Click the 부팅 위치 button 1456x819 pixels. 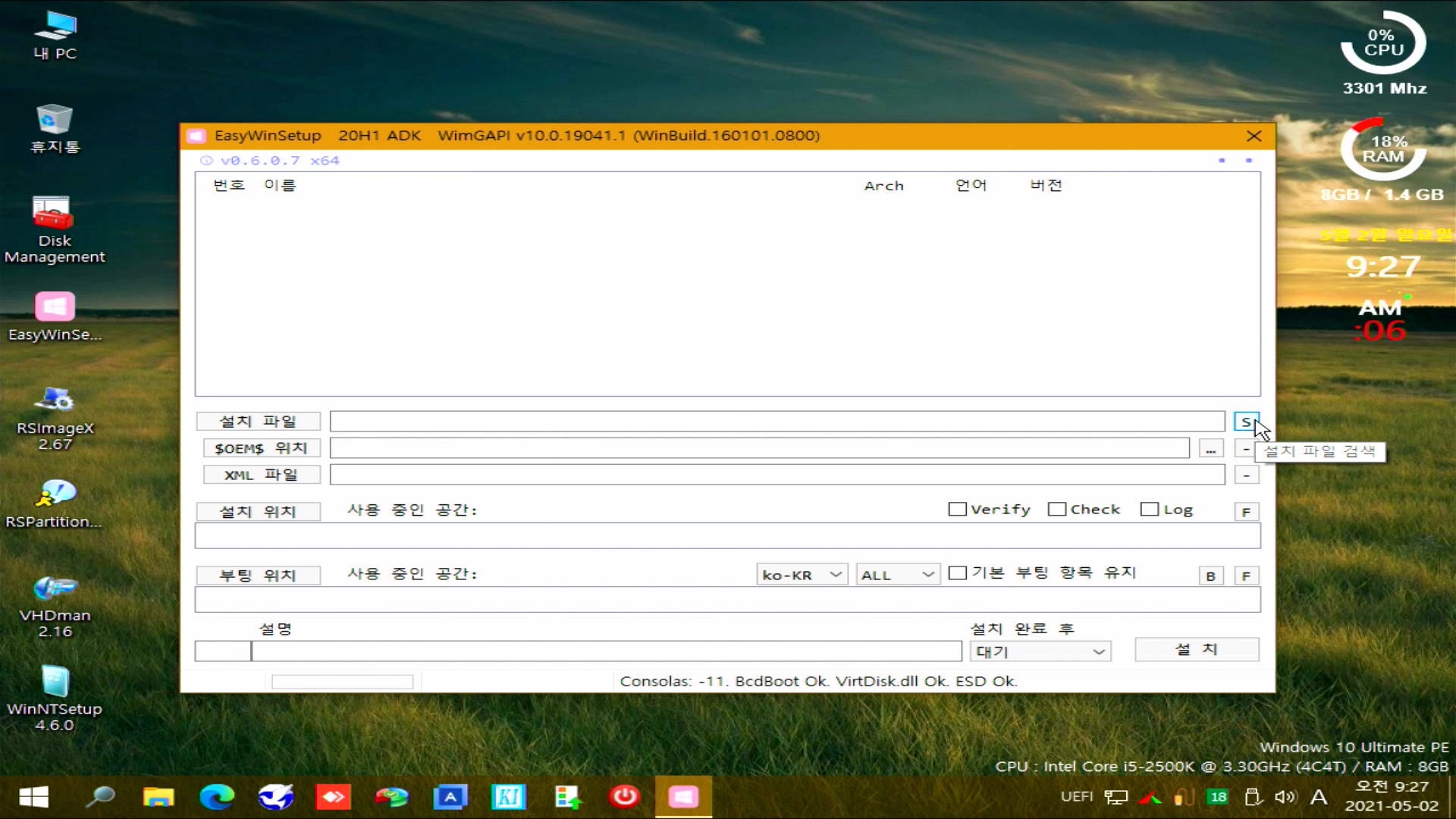click(258, 576)
